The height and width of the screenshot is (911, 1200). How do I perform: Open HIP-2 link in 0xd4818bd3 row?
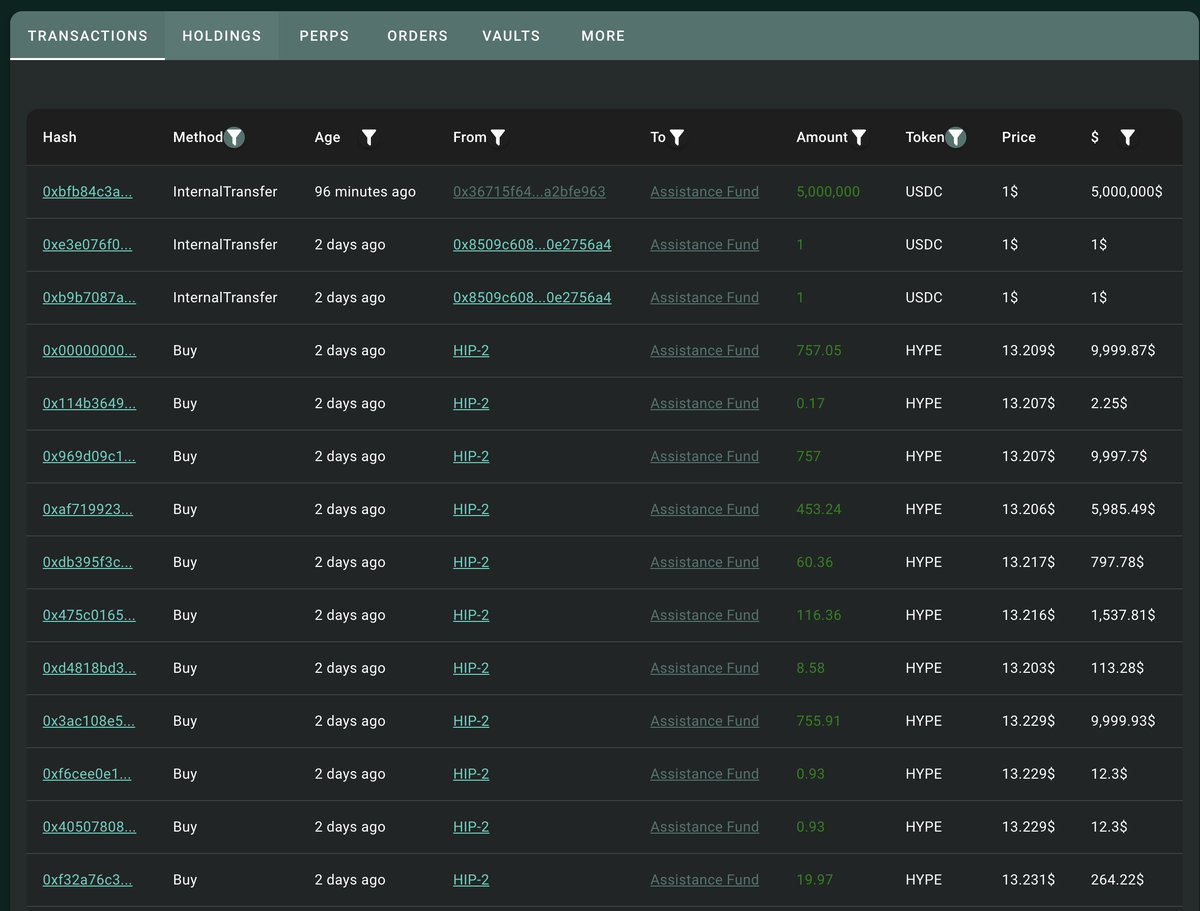pos(471,669)
